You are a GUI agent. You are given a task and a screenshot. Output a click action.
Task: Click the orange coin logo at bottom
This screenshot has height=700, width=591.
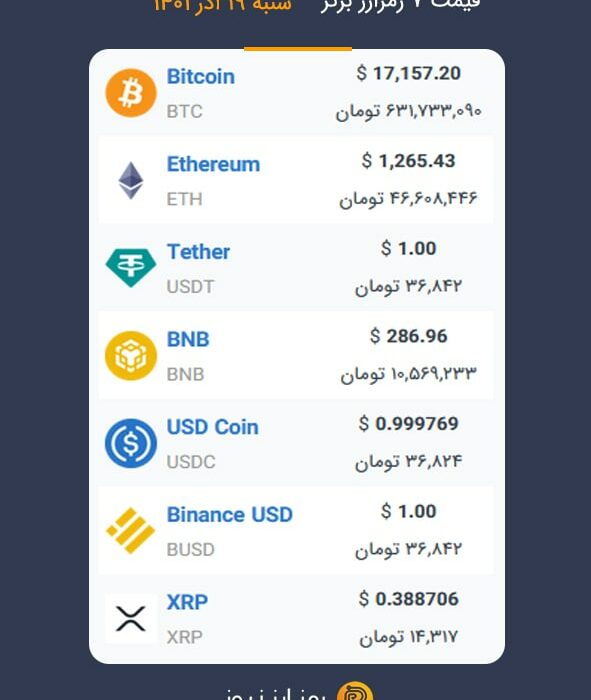pyautogui.click(x=355, y=692)
